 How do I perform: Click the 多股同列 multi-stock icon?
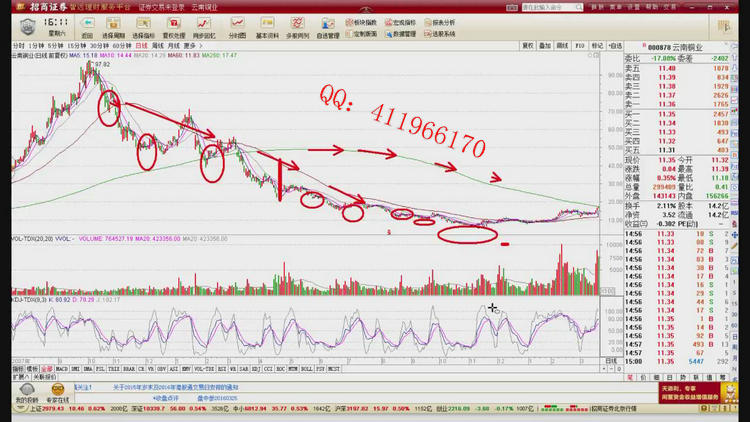click(x=297, y=23)
